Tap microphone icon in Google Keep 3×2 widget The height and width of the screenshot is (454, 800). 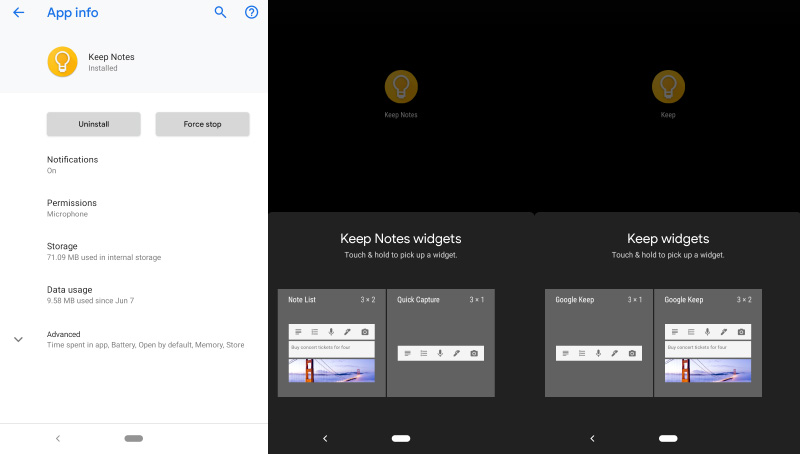point(708,332)
